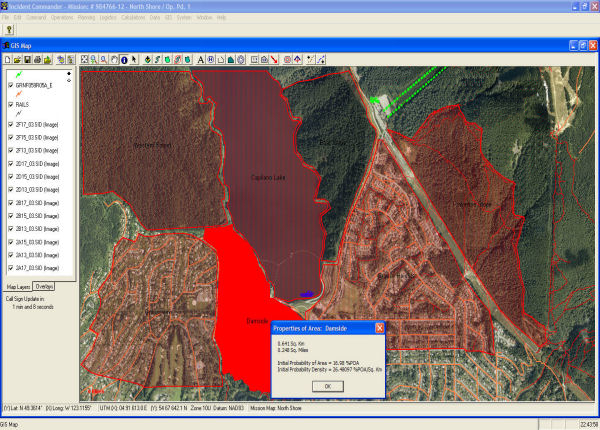Click the green line symbol in layer list
The image size is (600, 430).
pos(19,74)
